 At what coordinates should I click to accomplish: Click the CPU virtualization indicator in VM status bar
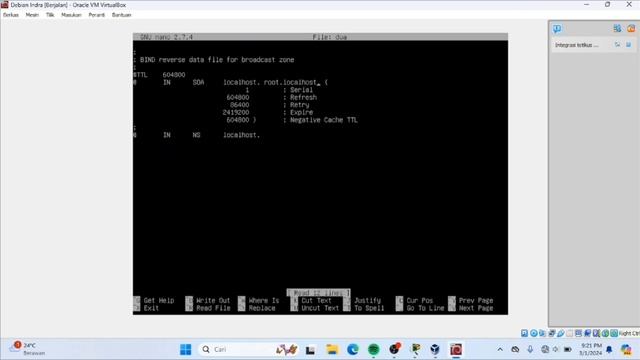pos(596,333)
